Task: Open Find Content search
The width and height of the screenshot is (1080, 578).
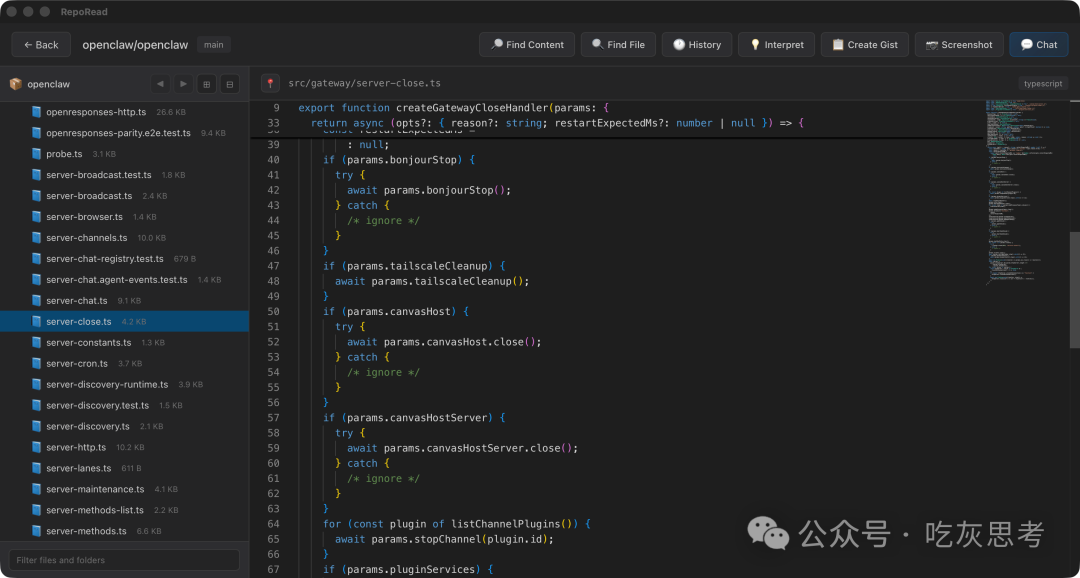Action: click(527, 45)
